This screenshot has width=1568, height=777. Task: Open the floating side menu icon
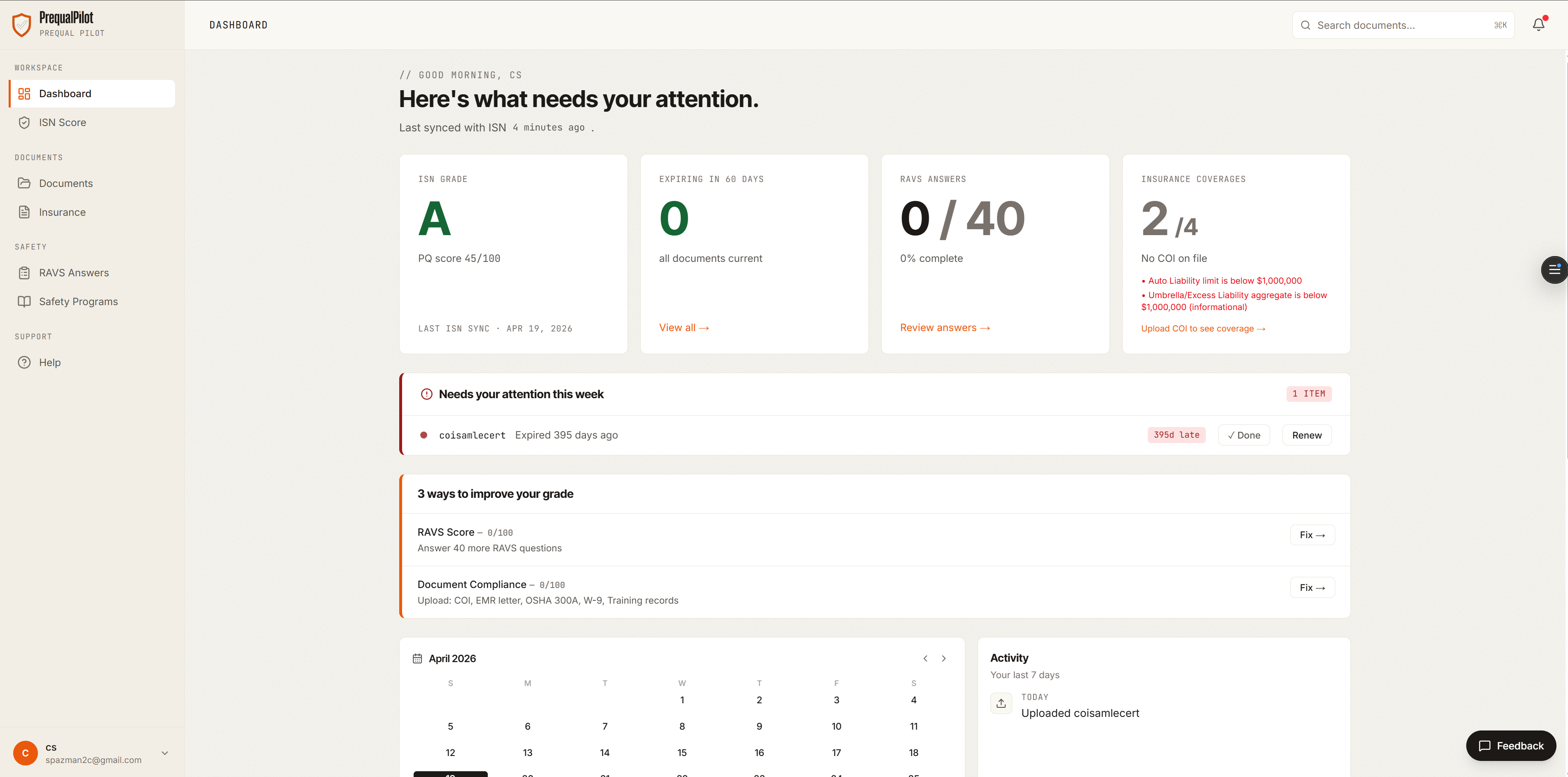click(x=1554, y=270)
